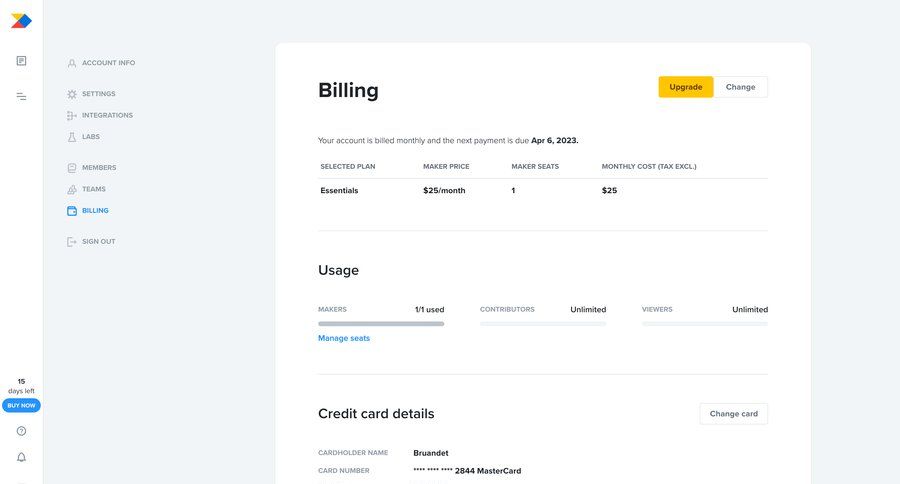This screenshot has width=900, height=484.
Task: Click the 'Monthly Cost (Tax Excl.)' header
Action: 649,167
